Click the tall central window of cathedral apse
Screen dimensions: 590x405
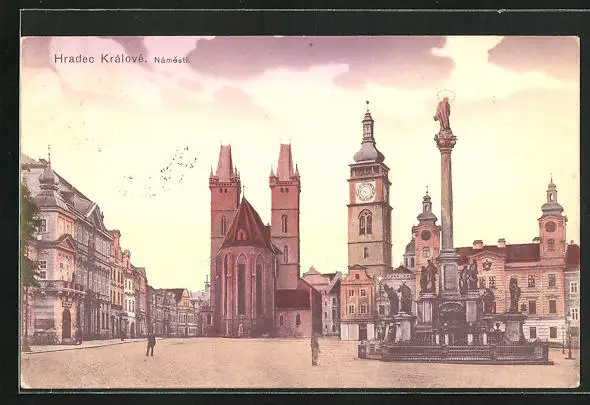pyautogui.click(x=241, y=285)
